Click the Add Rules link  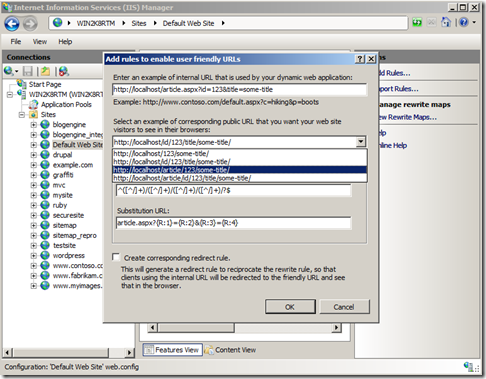pyautogui.click(x=394, y=73)
